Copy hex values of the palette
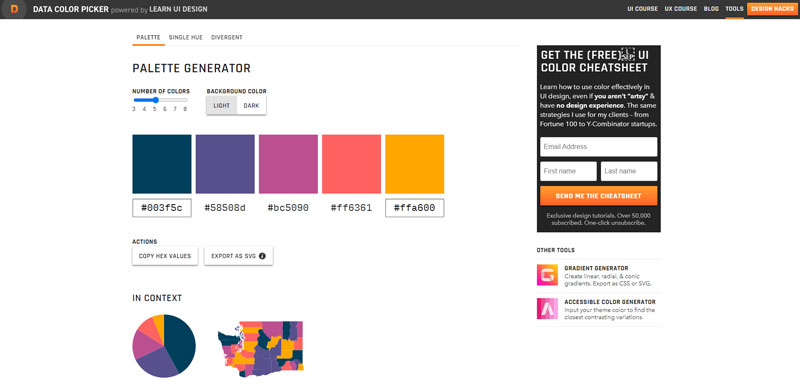 [x=165, y=256]
